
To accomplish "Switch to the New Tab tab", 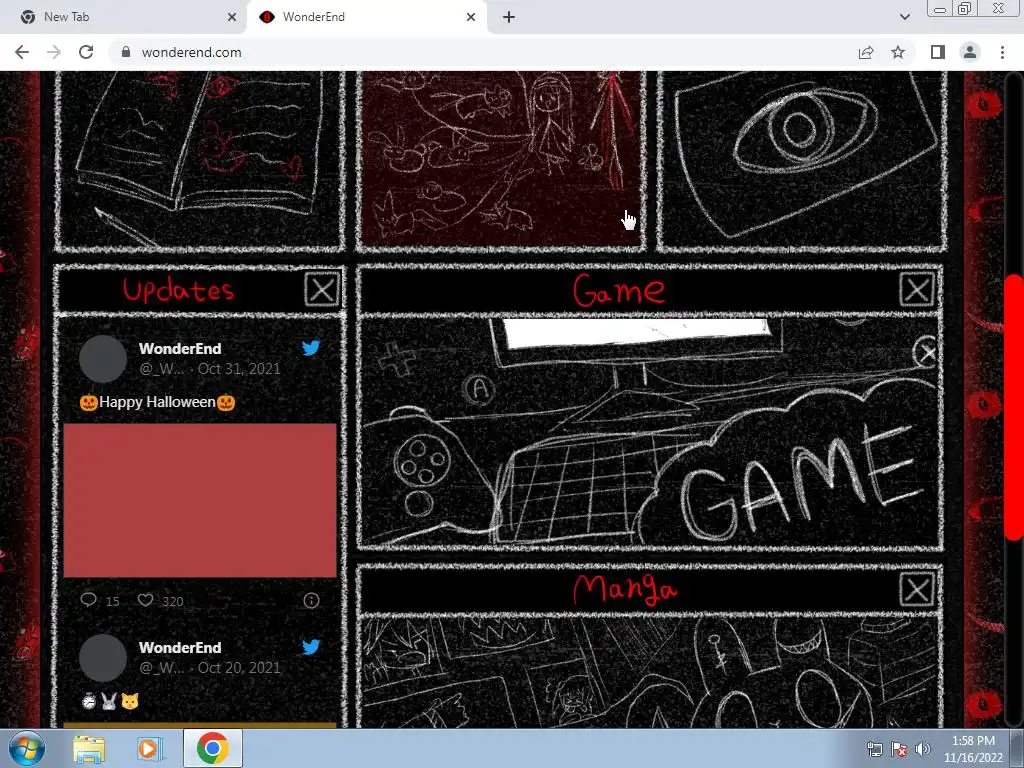I will [124, 17].
